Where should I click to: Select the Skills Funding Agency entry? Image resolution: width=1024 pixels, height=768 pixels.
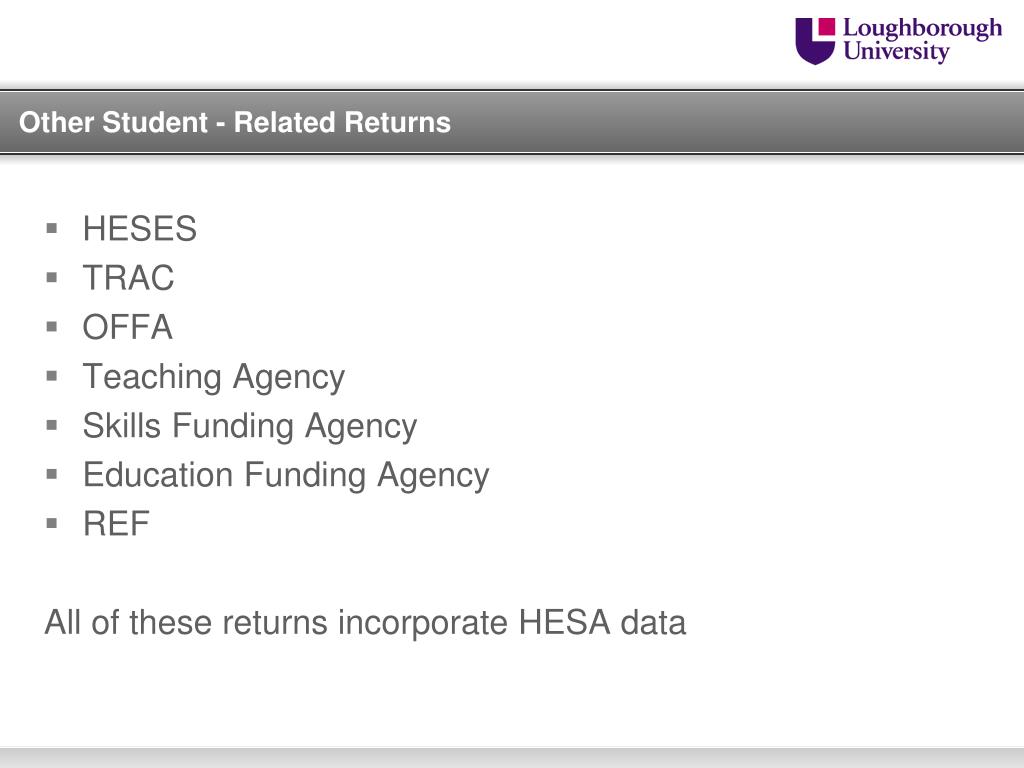(x=250, y=426)
